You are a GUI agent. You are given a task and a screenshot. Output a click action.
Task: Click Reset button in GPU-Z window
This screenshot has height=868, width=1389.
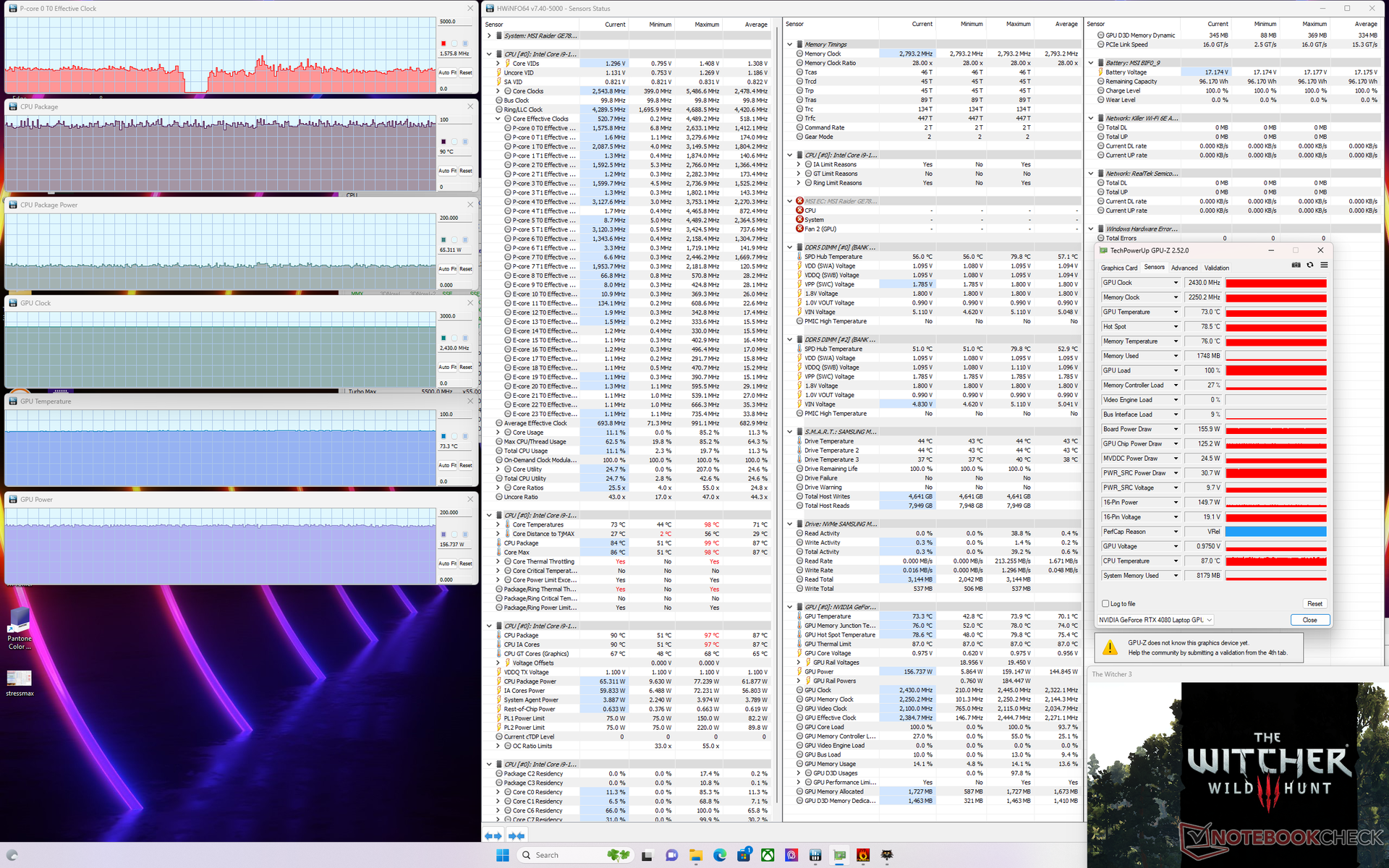click(x=1314, y=603)
